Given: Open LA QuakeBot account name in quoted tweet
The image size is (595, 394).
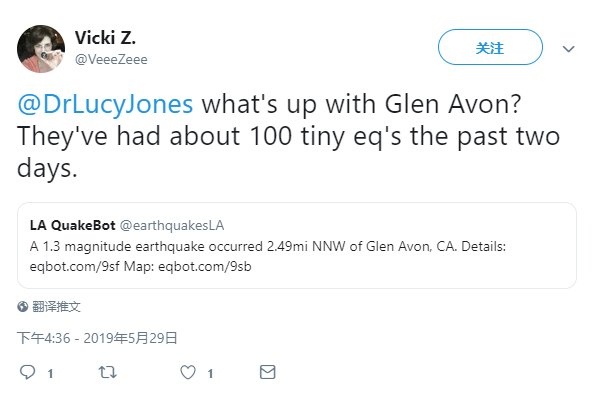Looking at the screenshot, I should 72,225.
